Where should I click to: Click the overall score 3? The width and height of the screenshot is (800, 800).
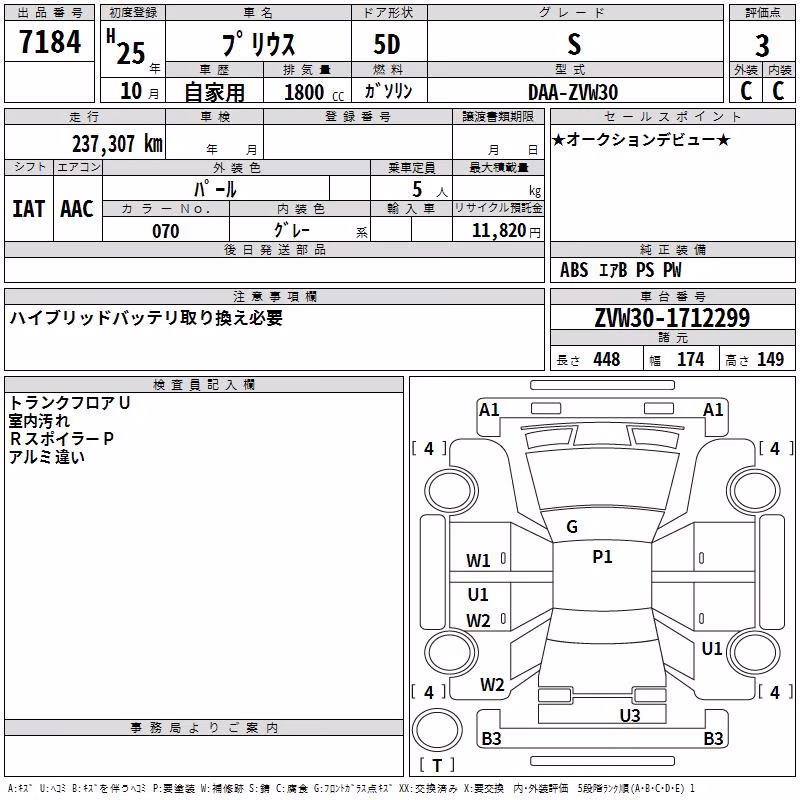tap(762, 45)
